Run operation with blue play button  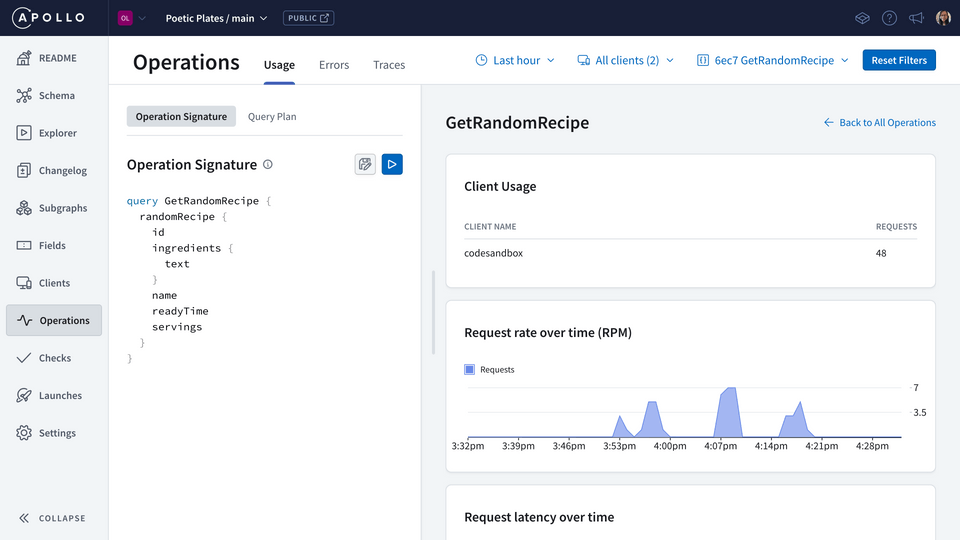[392, 164]
